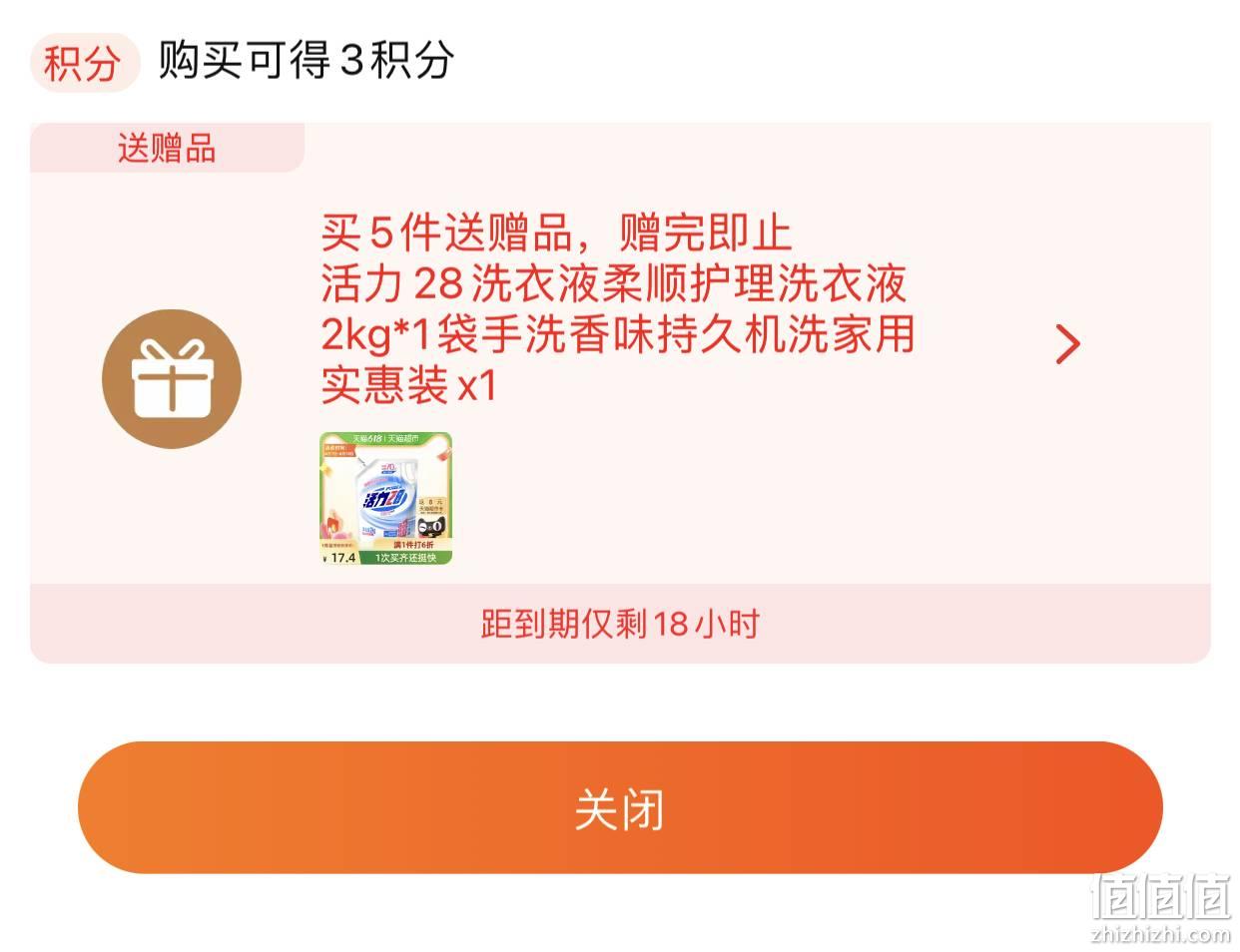
Task: Click the 送赠品 tab label
Action: click(167, 149)
